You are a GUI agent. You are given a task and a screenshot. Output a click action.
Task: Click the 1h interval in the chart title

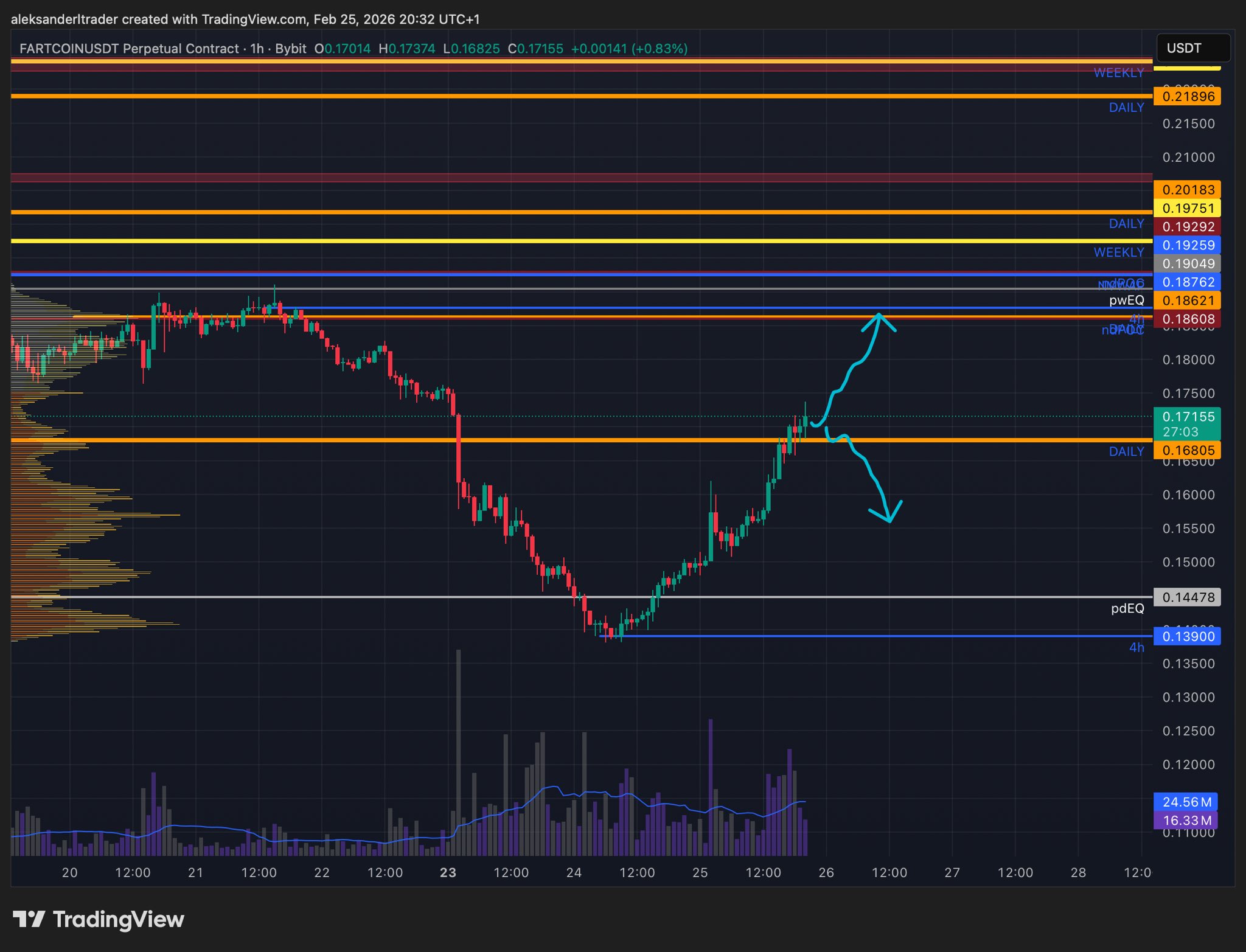(257, 49)
